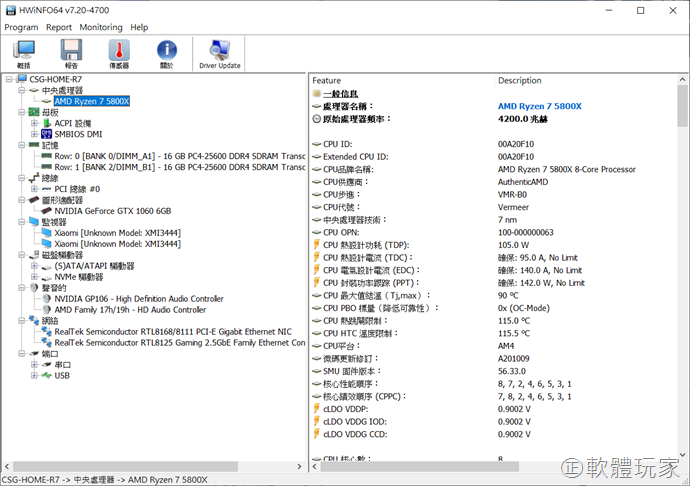Click the Report (報告) floppy disk icon
Screen dimensions: 690x486
(71, 53)
